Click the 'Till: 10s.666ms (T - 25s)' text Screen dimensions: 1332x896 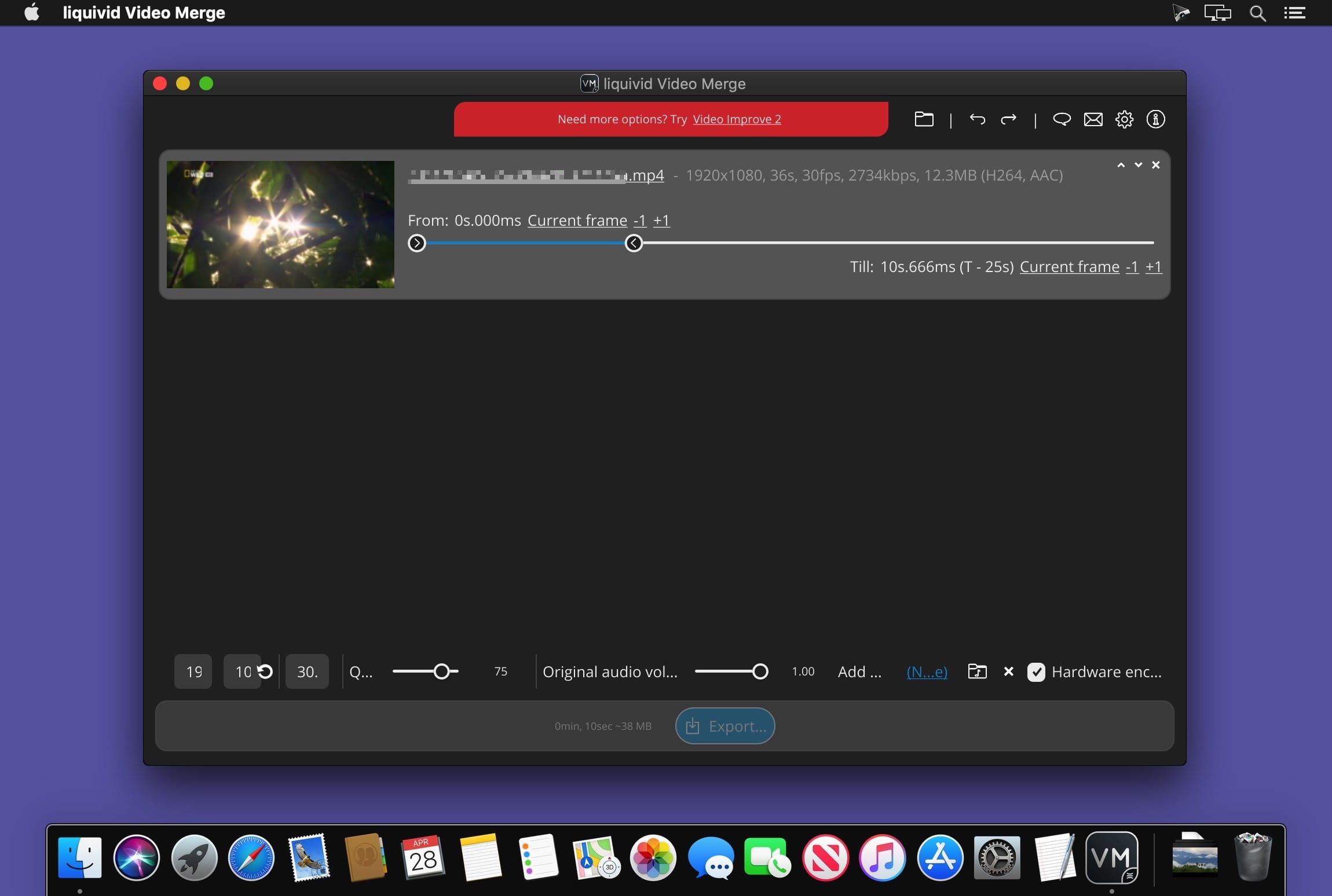(932, 267)
